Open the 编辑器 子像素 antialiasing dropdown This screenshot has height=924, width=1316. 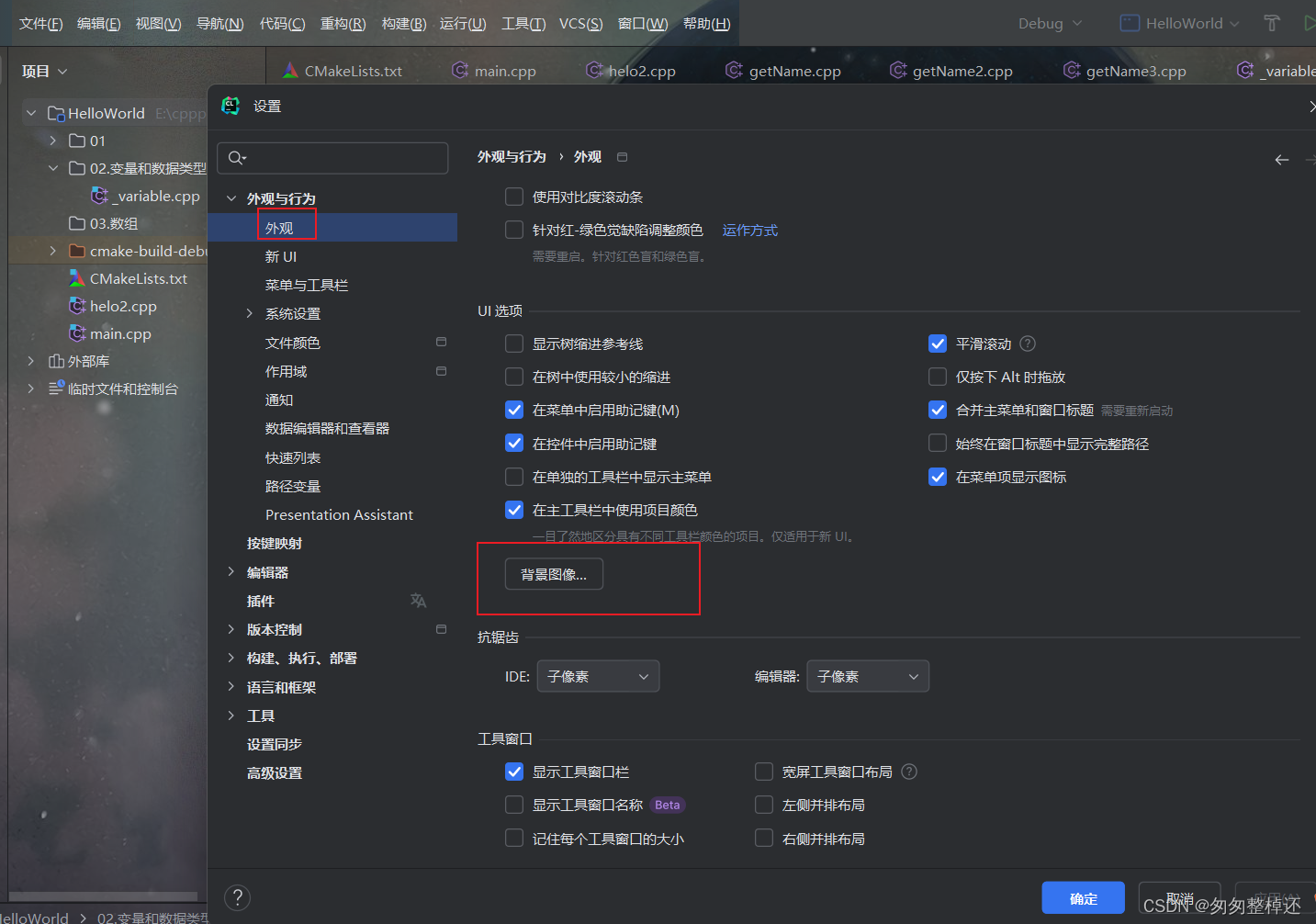pyautogui.click(x=868, y=676)
